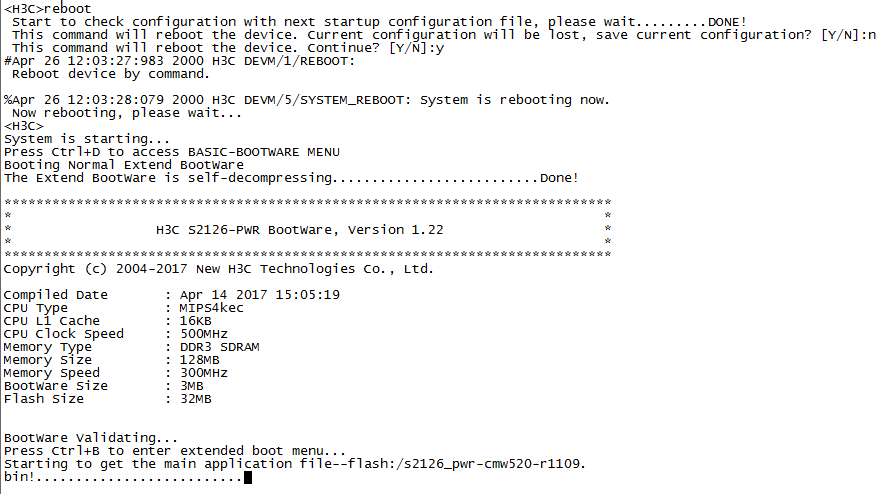893x494 pixels.
Task: Click the "DEVM/5/SYSTEM_REBOOT" log entry
Action: [327, 99]
